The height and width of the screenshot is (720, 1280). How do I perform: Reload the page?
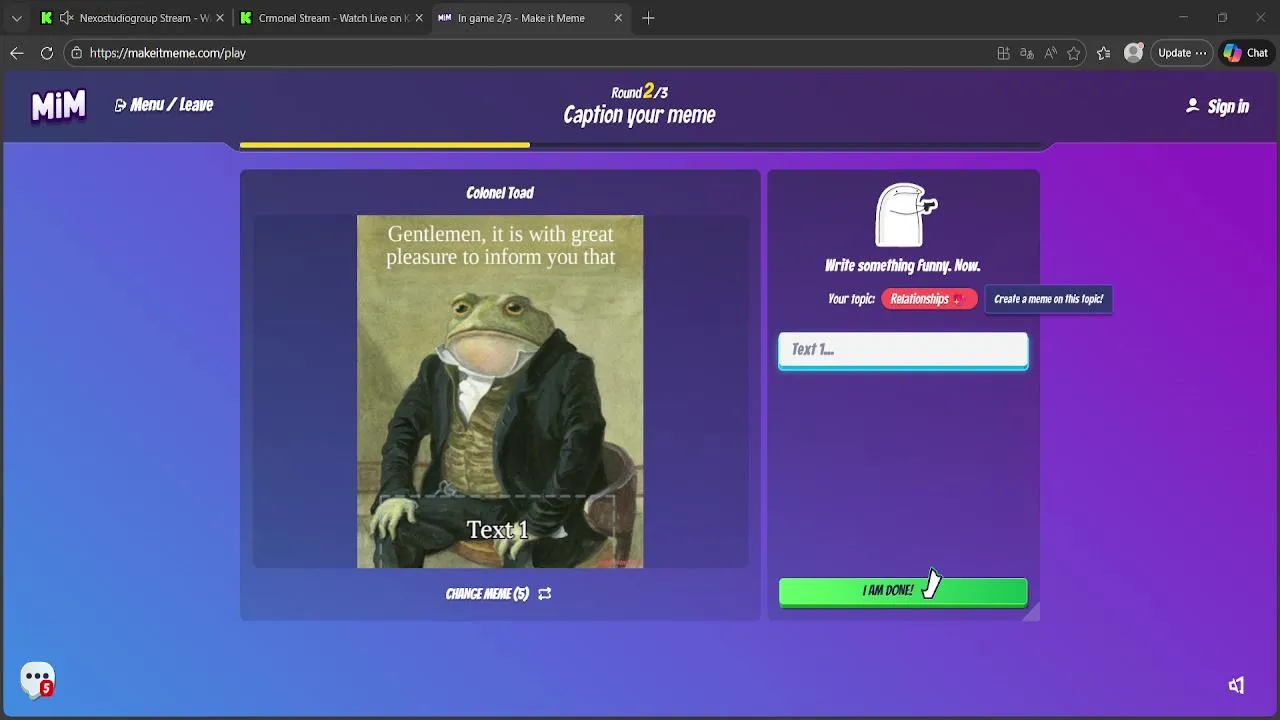pyautogui.click(x=47, y=53)
